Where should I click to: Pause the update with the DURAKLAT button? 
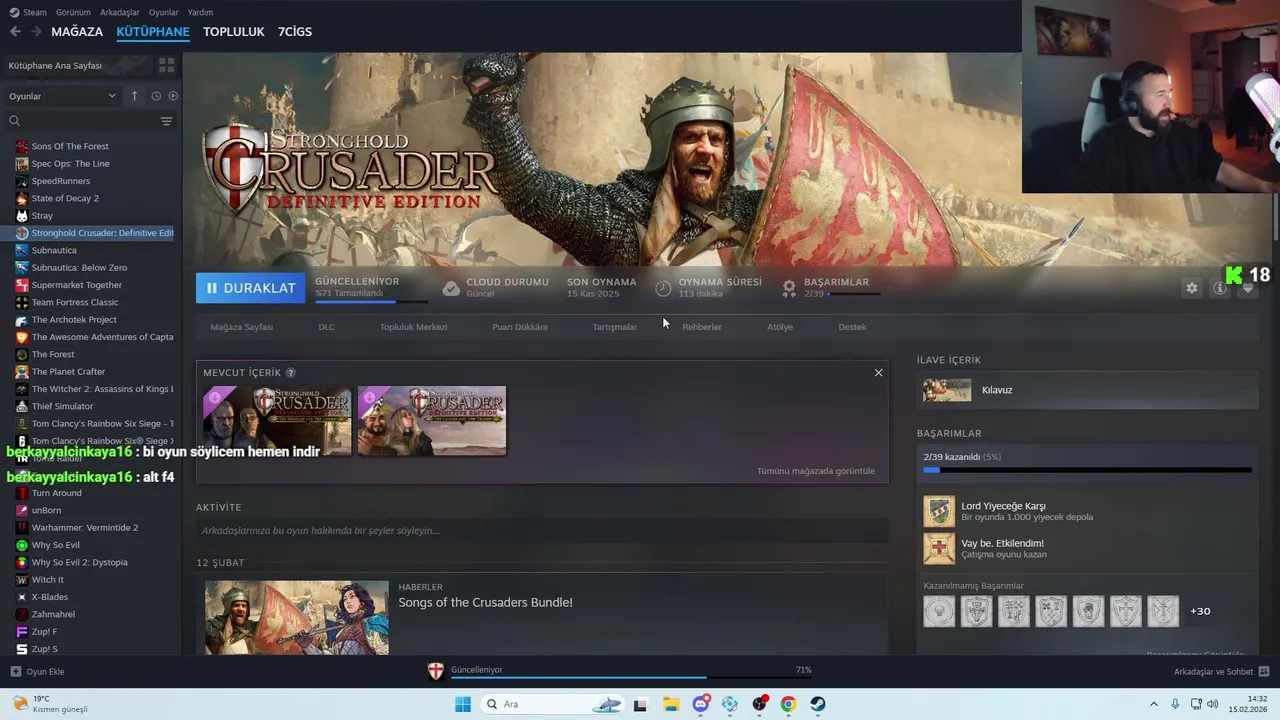pos(250,288)
